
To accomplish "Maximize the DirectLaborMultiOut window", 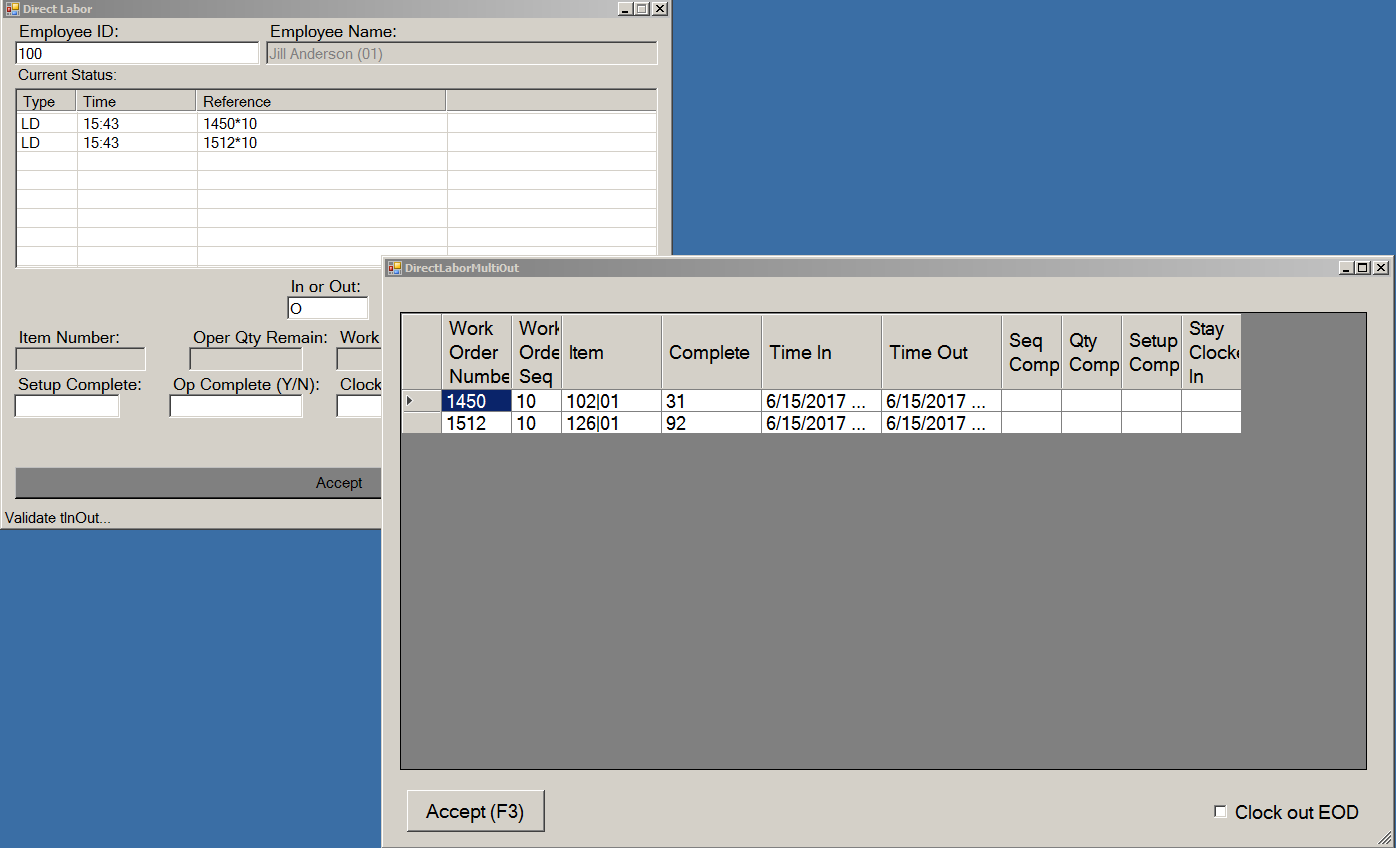I will tap(1363, 268).
